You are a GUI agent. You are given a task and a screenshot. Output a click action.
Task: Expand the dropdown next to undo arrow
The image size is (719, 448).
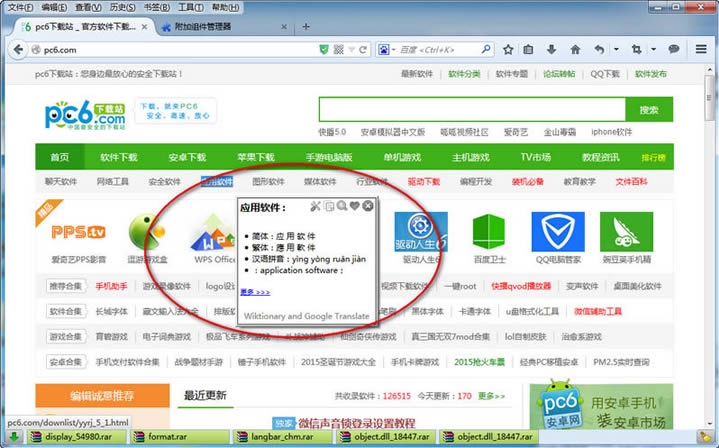(616, 49)
